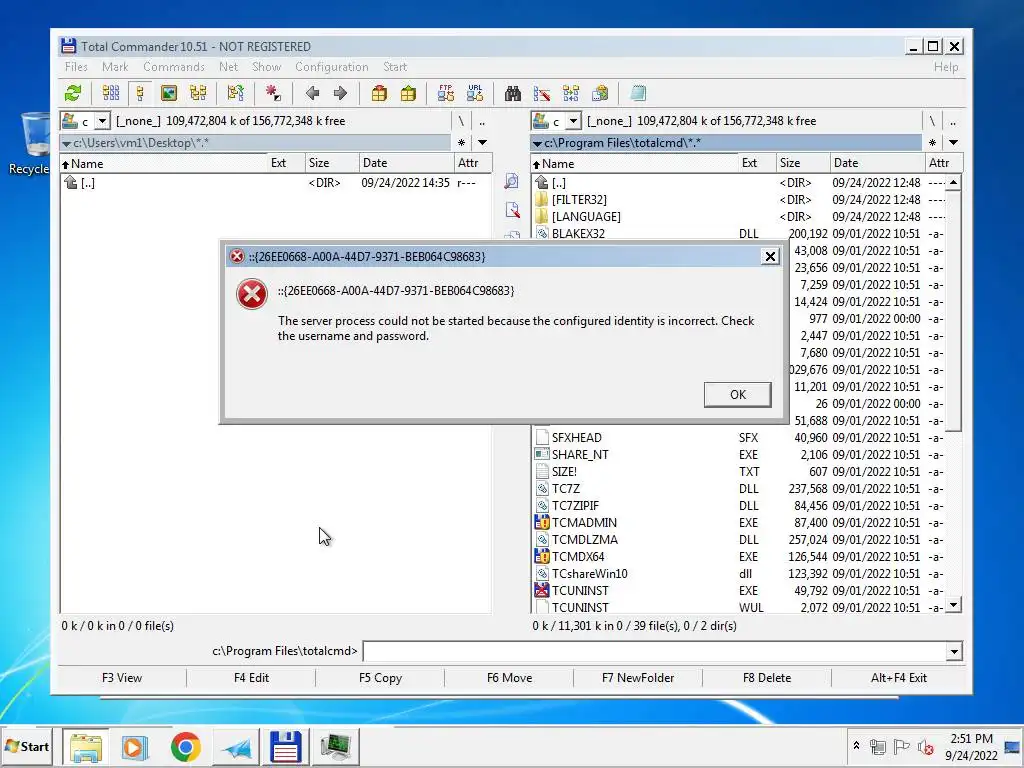Open the Net menu

coord(229,67)
